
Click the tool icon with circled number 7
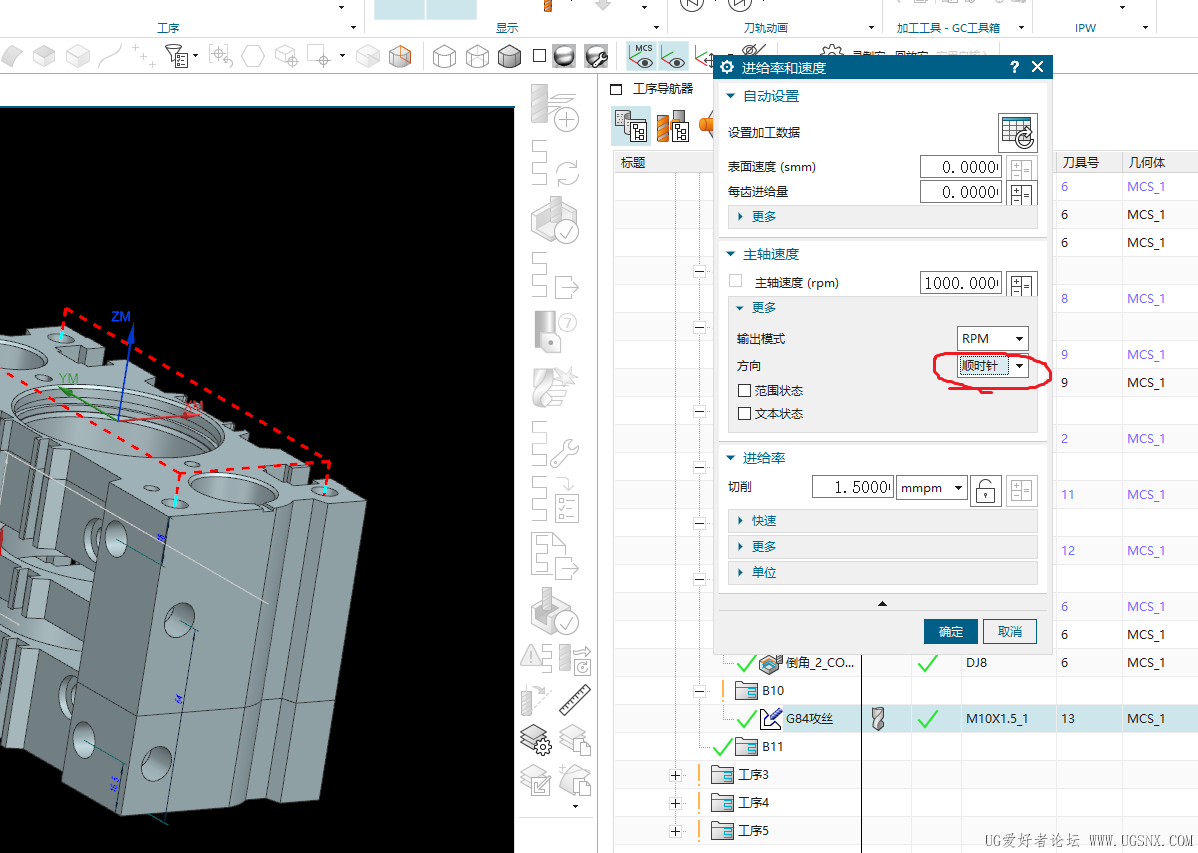click(x=555, y=332)
